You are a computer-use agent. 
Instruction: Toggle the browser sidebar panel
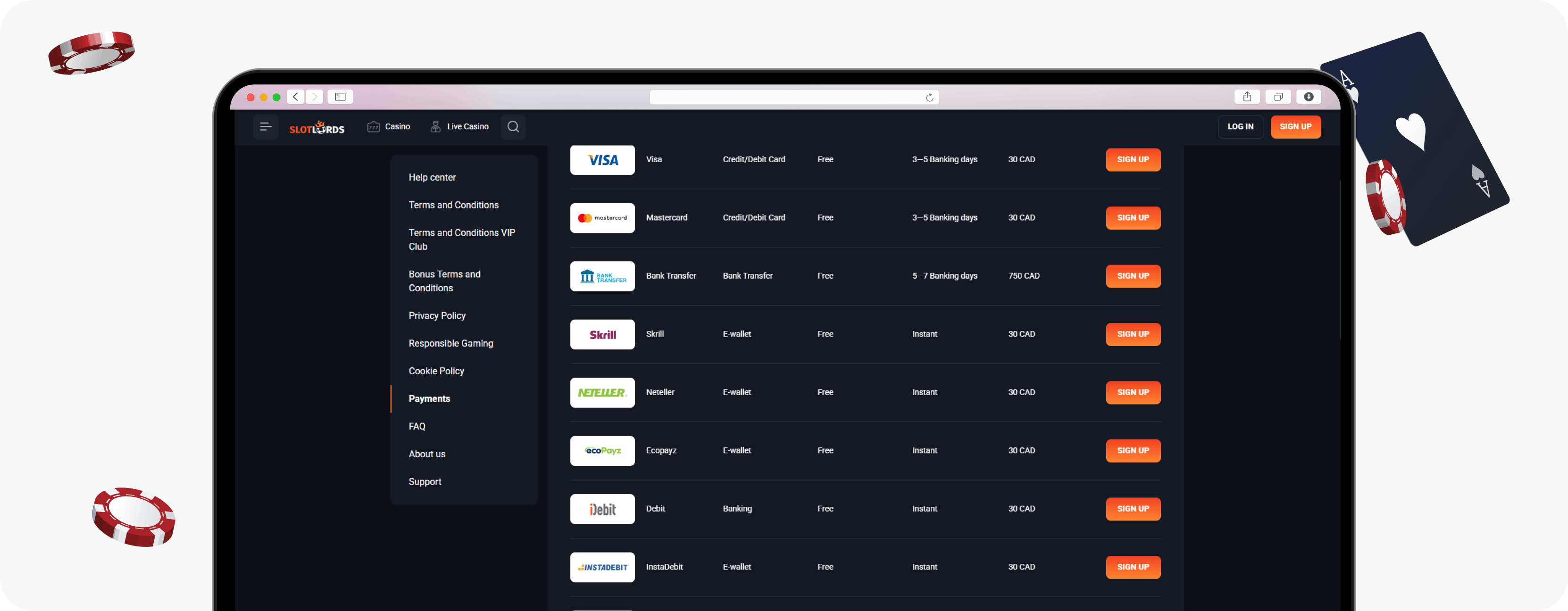pyautogui.click(x=340, y=97)
